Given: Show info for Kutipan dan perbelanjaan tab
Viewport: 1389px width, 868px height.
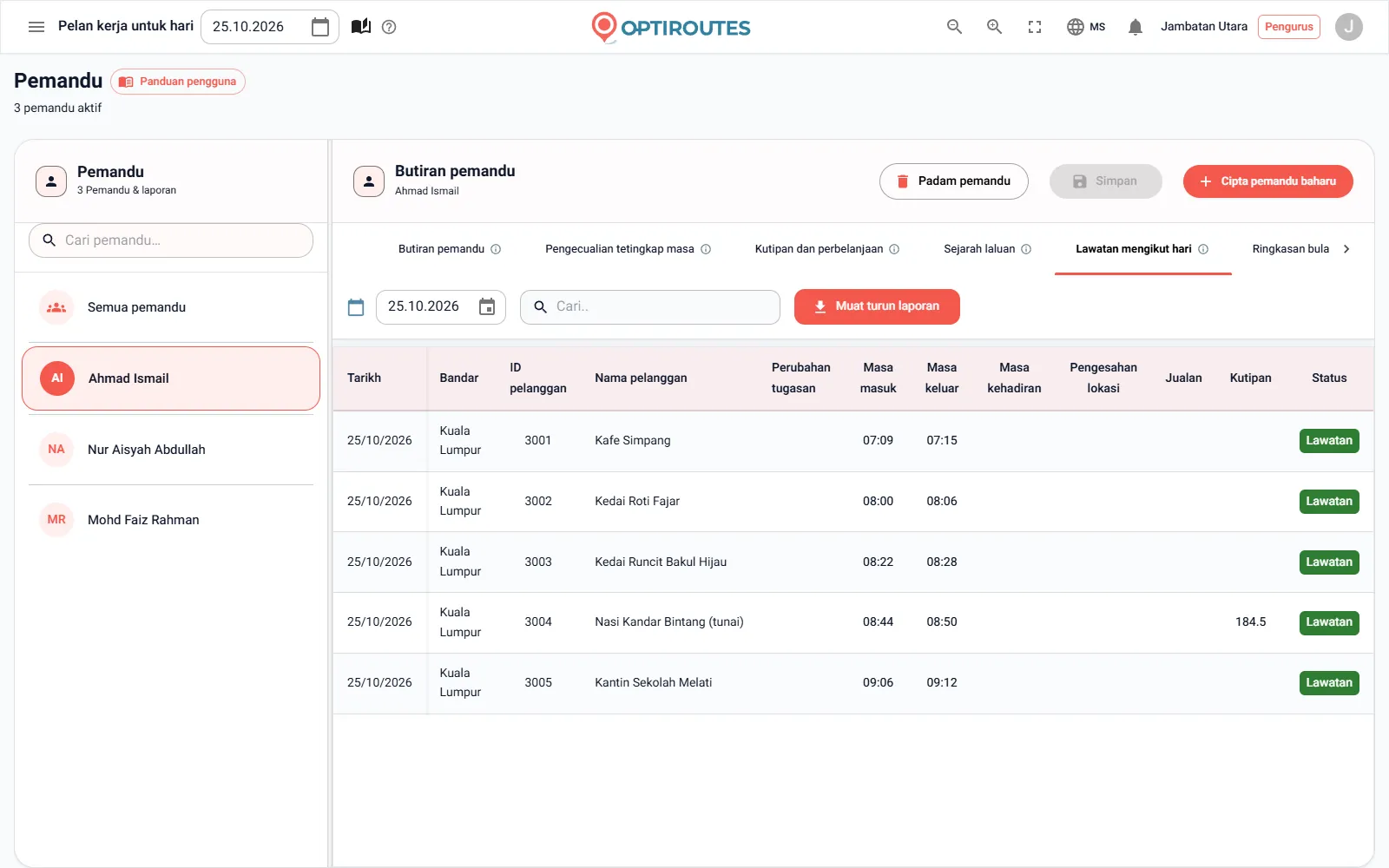Looking at the screenshot, I should coord(894,249).
